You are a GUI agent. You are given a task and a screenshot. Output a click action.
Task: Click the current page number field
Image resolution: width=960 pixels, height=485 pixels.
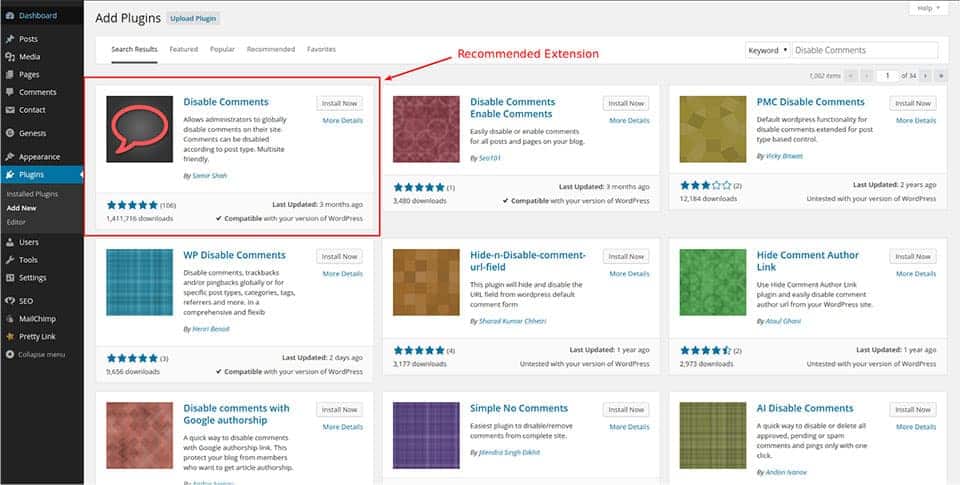click(x=887, y=76)
